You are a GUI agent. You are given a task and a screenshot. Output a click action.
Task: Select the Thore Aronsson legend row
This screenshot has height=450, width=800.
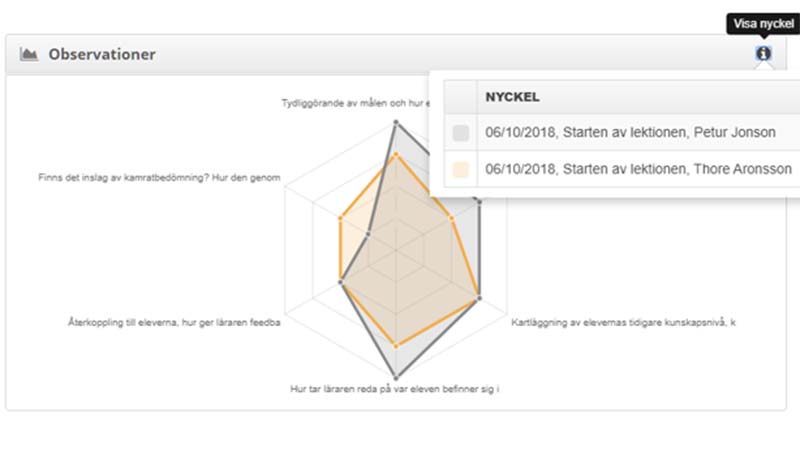(622, 169)
